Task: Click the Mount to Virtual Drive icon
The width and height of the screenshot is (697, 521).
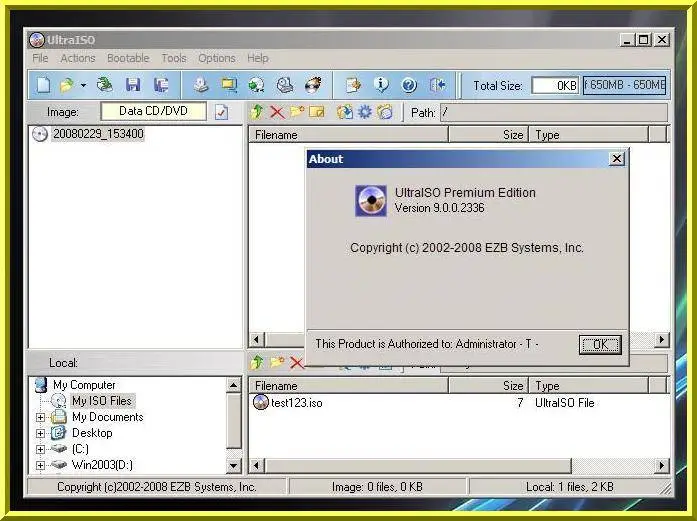Action: pyautogui.click(x=284, y=84)
